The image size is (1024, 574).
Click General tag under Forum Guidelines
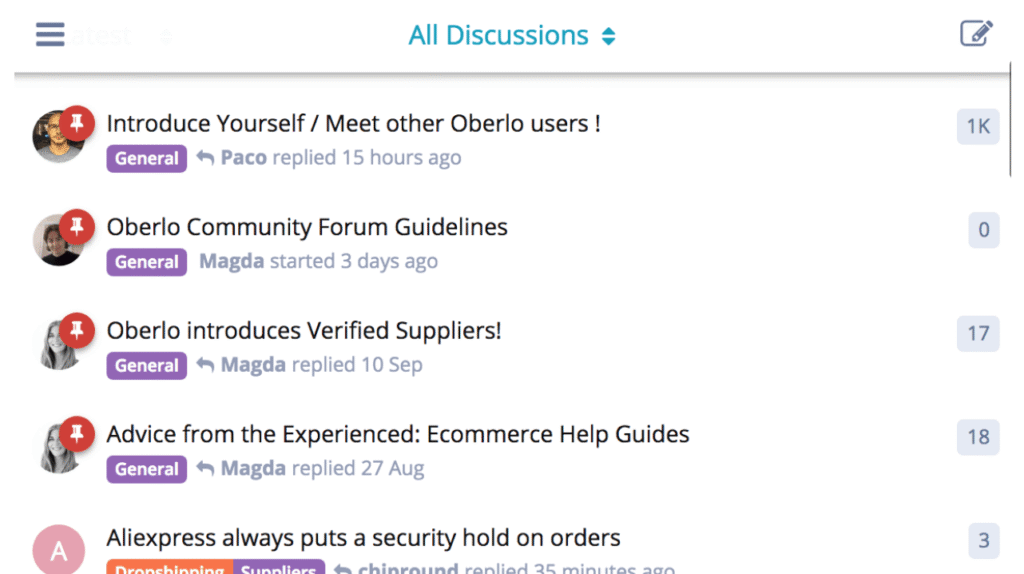tap(147, 262)
